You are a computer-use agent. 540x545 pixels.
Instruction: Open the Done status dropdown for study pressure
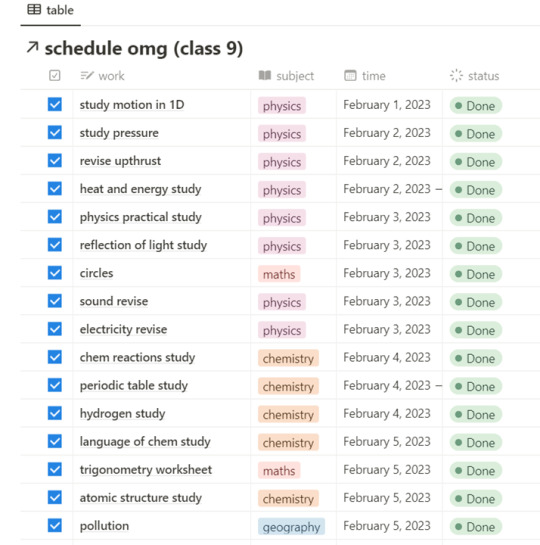(x=475, y=134)
